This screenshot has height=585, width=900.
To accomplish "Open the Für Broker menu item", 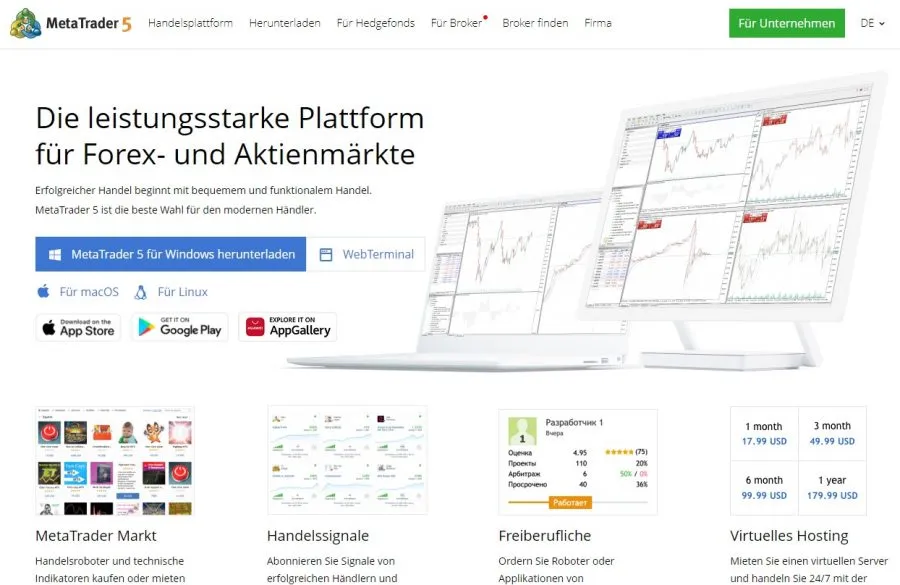I will click(456, 23).
